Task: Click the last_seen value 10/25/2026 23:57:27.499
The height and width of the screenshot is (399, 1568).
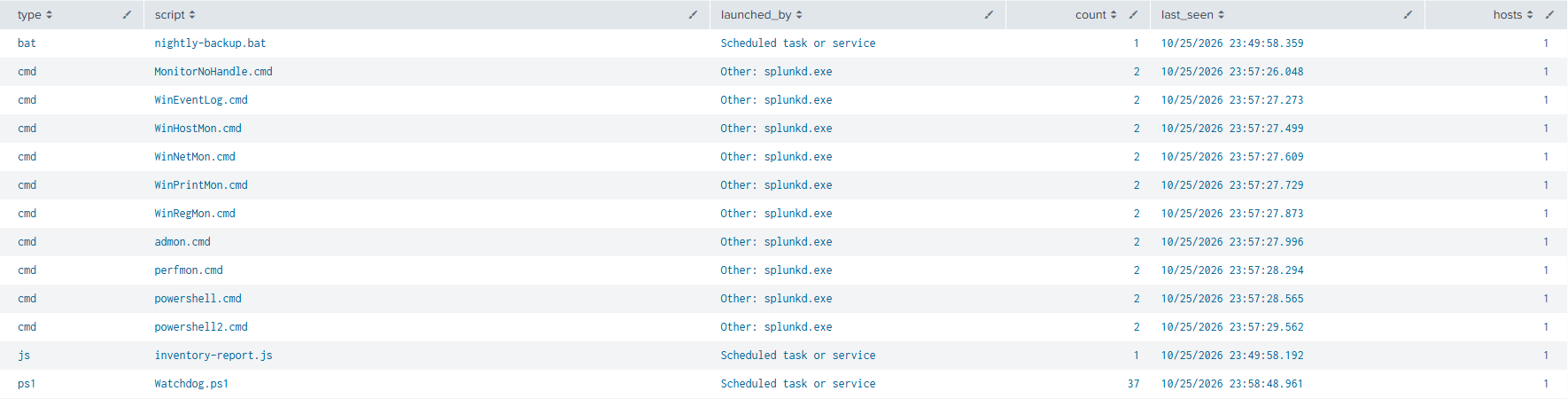Action: [1232, 129]
